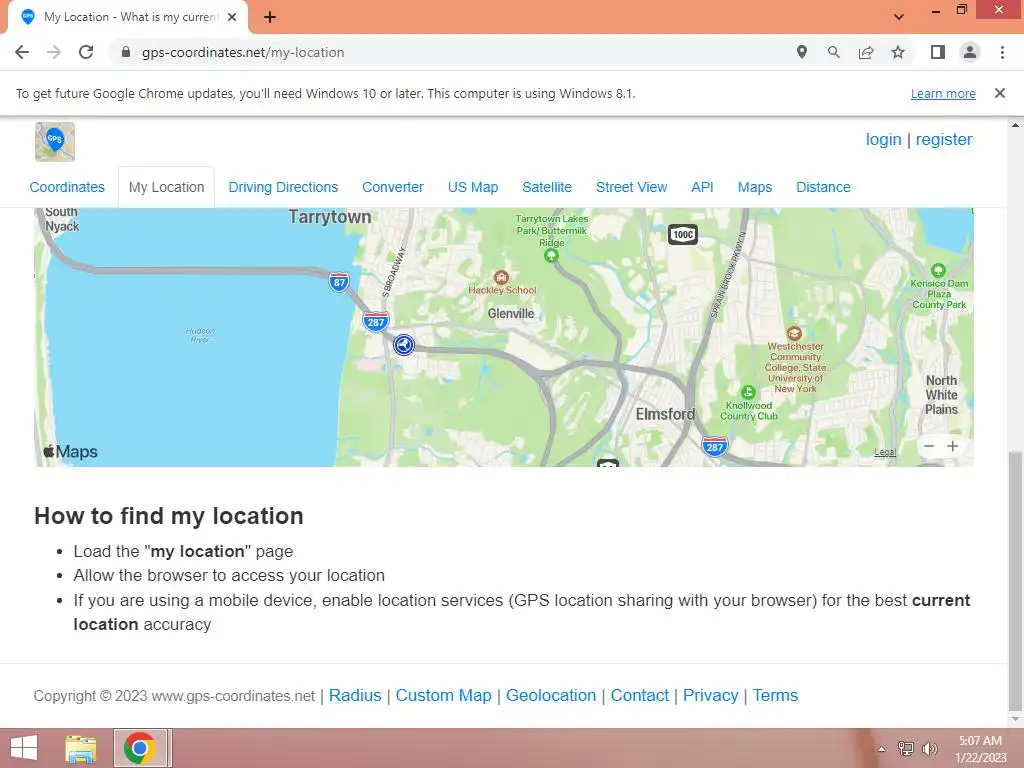Screen dimensions: 1024x768
Task: Click the Contact footer link
Action: 639,696
